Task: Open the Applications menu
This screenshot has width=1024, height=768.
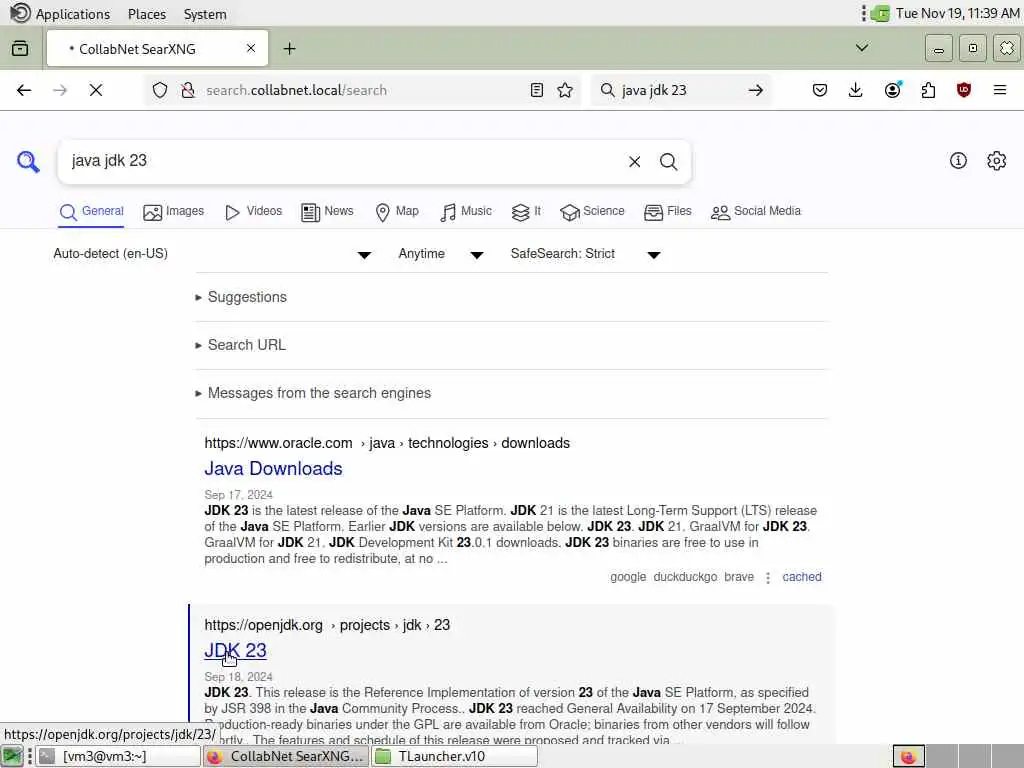Action: 72,14
